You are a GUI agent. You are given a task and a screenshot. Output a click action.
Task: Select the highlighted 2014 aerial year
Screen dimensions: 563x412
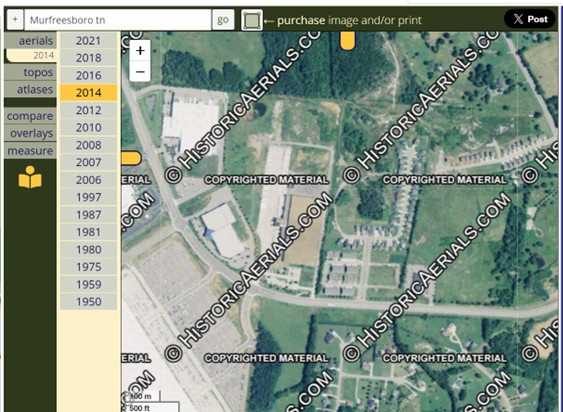tap(88, 93)
